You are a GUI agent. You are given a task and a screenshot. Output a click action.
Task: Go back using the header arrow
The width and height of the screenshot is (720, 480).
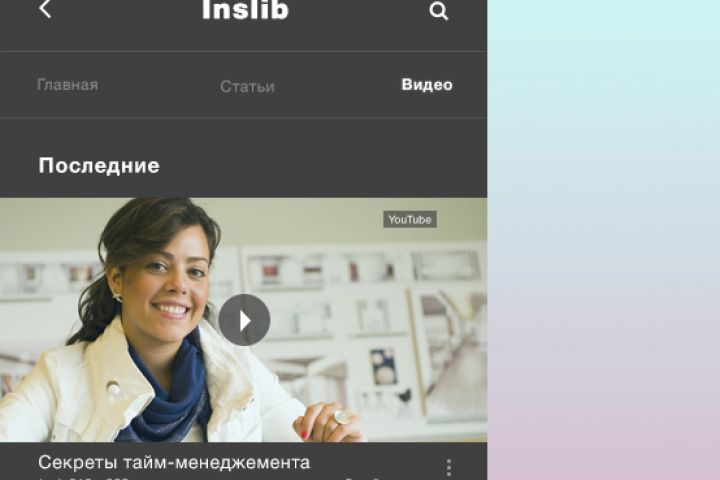point(45,9)
